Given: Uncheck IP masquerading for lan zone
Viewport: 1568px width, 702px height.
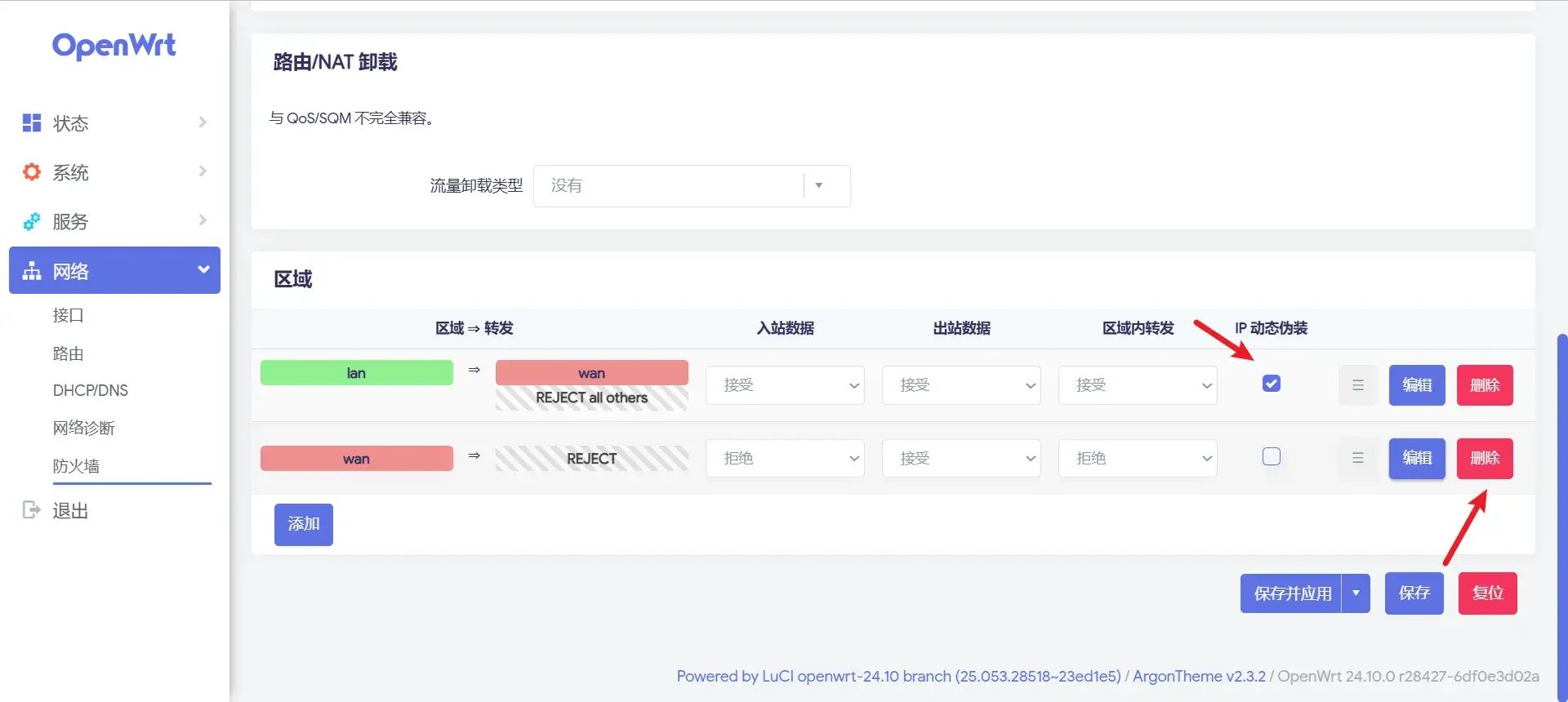Looking at the screenshot, I should coord(1271,384).
